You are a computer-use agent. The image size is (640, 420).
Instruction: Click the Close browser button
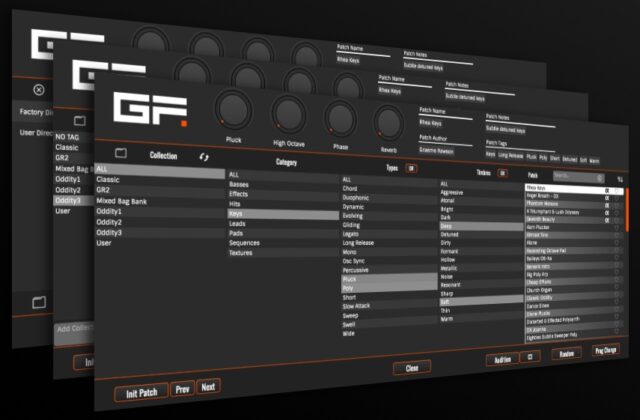pos(412,368)
